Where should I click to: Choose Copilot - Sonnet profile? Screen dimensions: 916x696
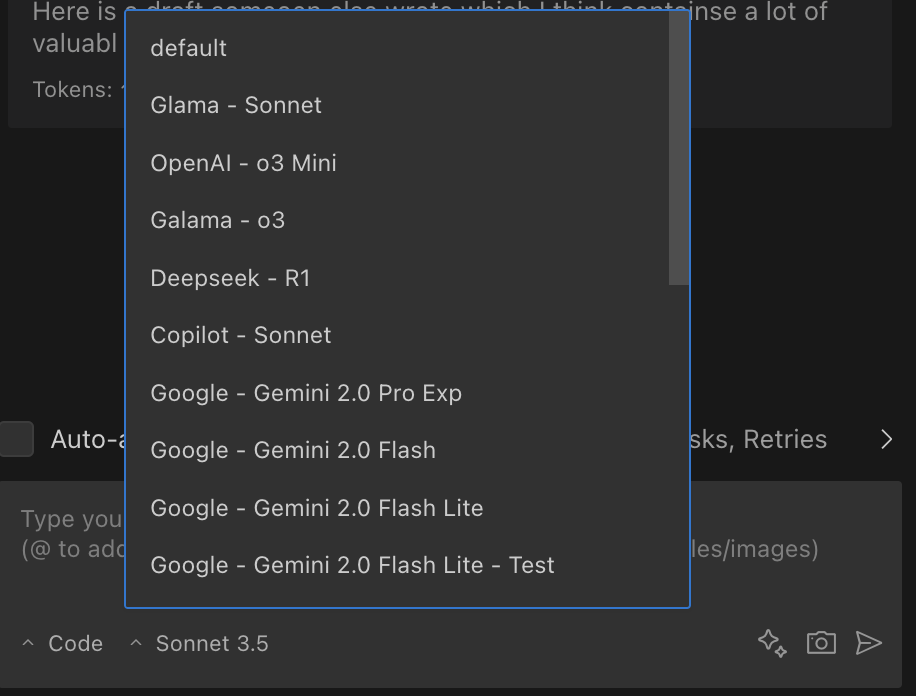click(x=241, y=335)
